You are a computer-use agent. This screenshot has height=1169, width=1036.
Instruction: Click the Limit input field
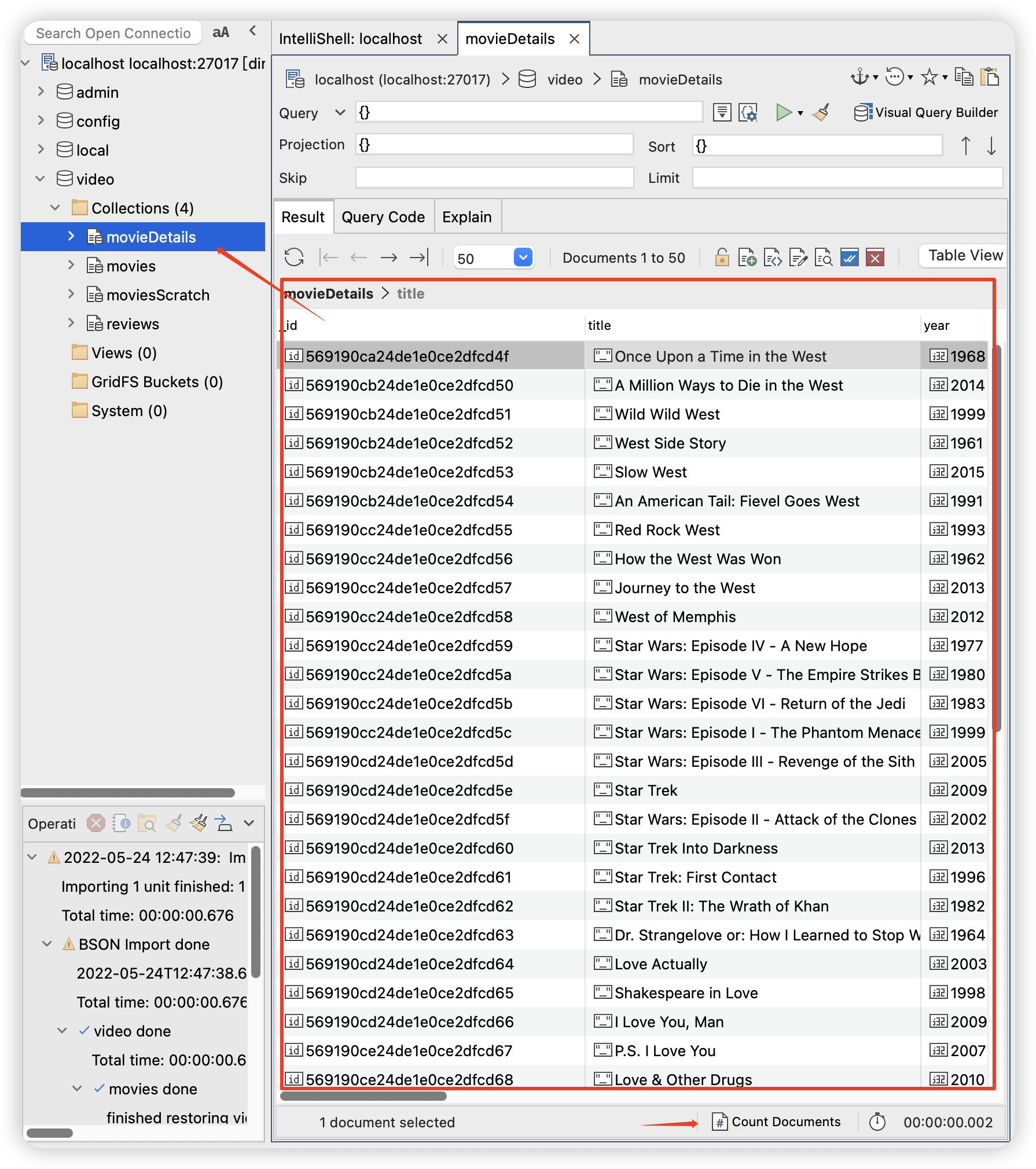(x=847, y=178)
